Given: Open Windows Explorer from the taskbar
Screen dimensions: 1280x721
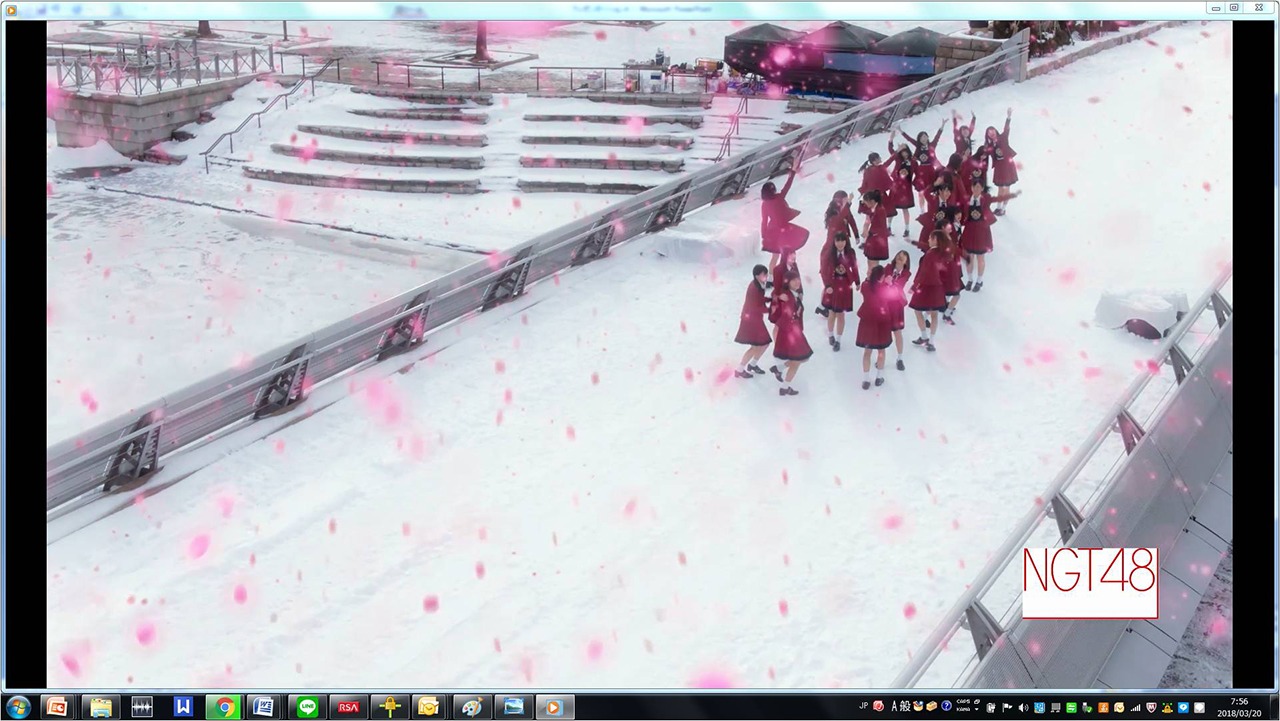Looking at the screenshot, I should [101, 707].
